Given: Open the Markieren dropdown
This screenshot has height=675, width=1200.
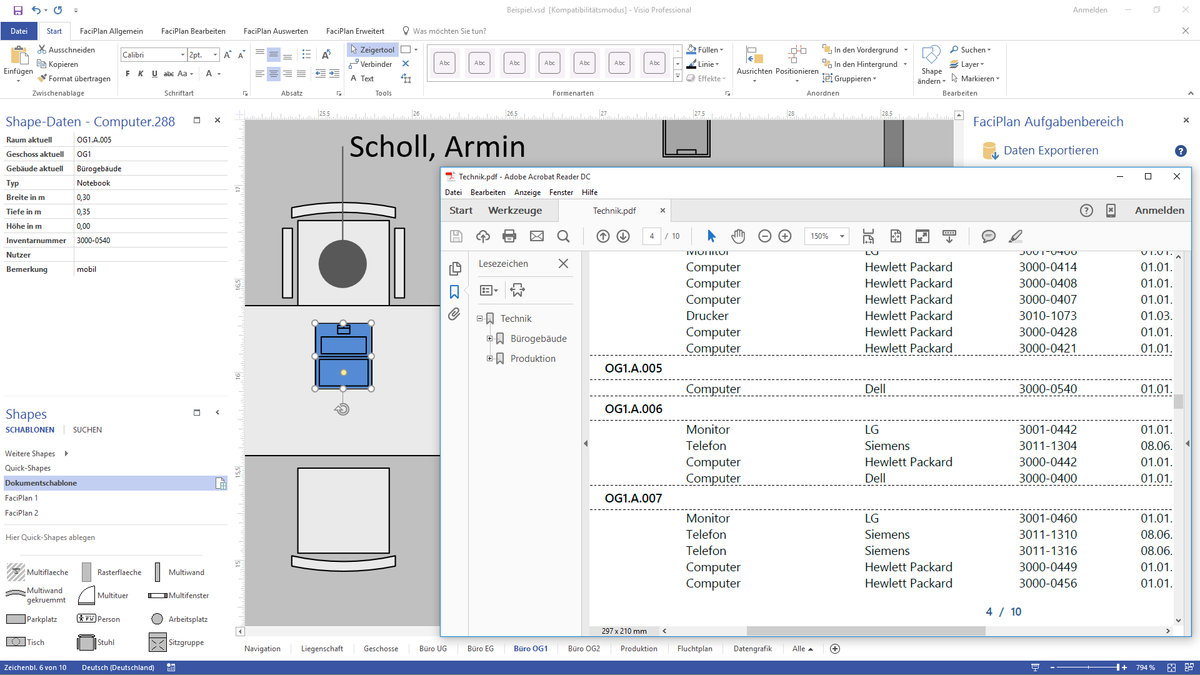Looking at the screenshot, I should click(x=975, y=78).
